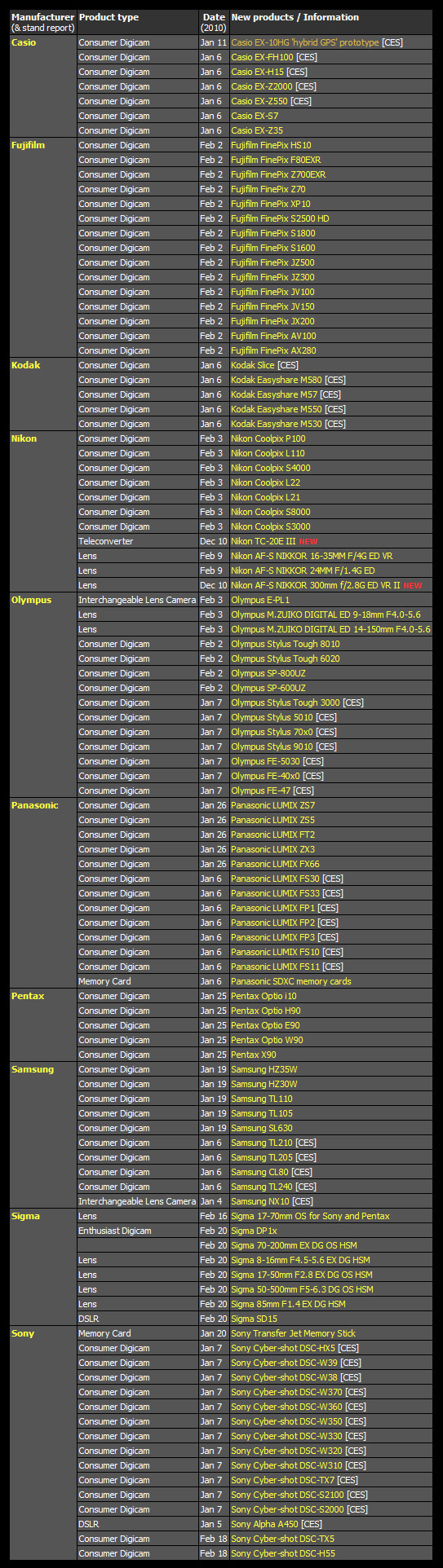Open the Olympus Stylus Tough 8010 link

tap(286, 644)
